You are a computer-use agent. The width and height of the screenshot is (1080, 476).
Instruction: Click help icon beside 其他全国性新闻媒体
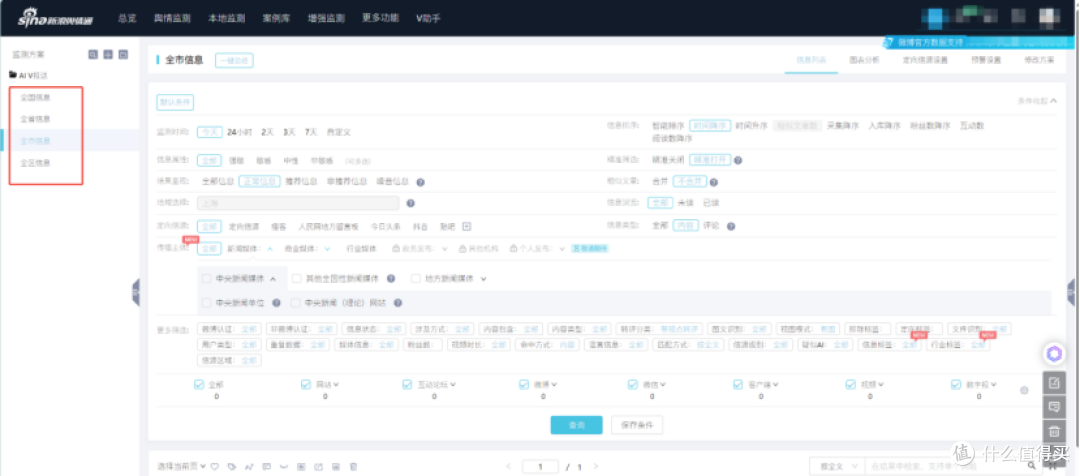391,279
